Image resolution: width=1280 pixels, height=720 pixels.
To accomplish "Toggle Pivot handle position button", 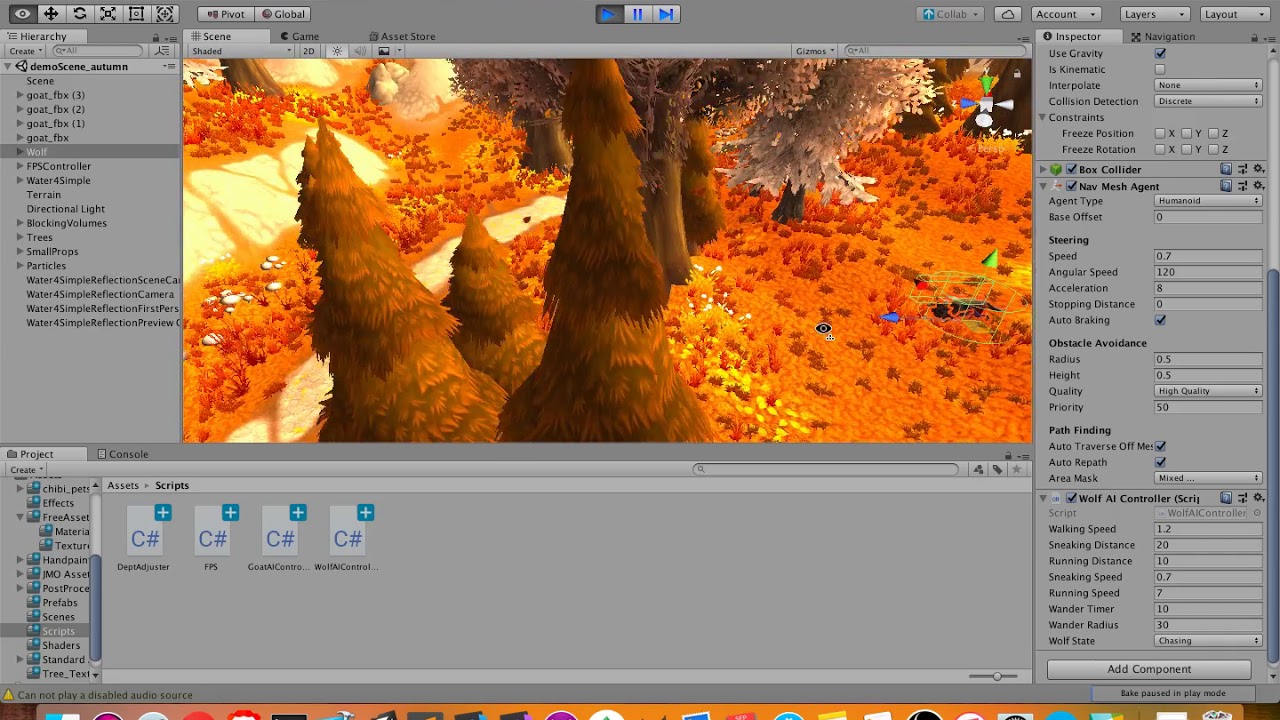I will pos(226,14).
